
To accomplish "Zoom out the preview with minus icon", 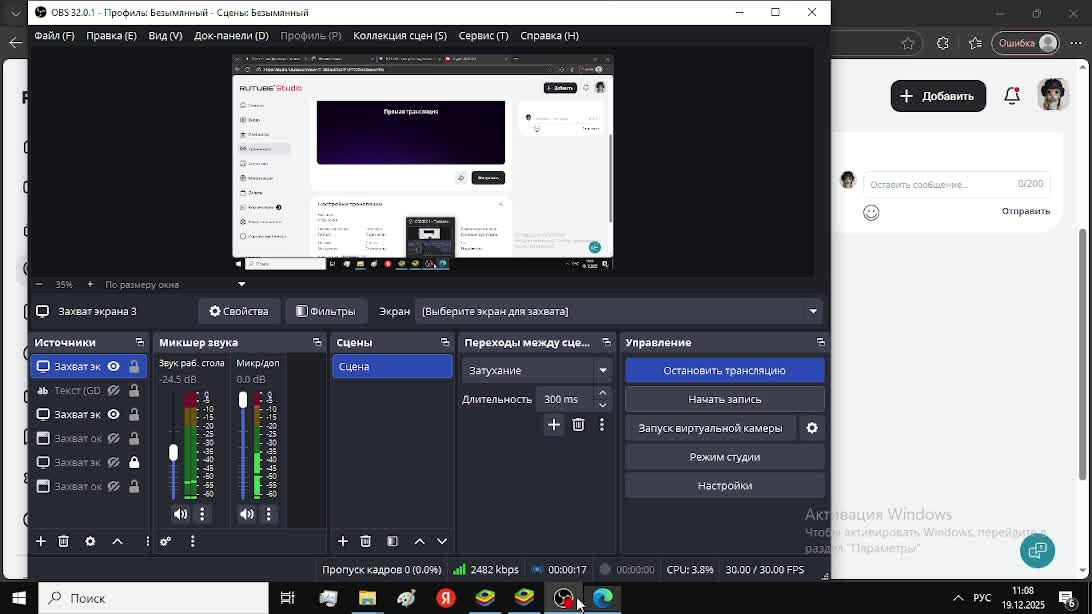I will (39, 284).
